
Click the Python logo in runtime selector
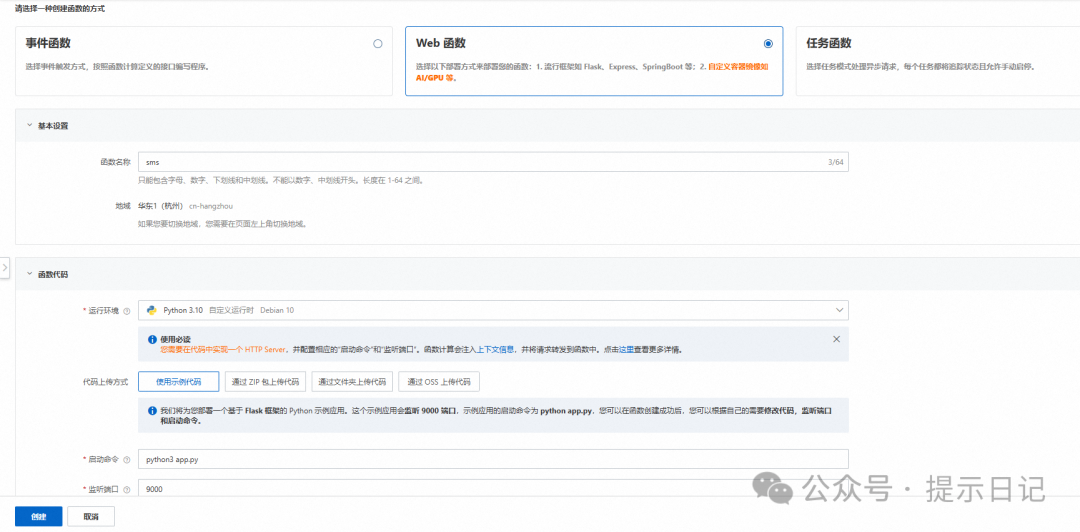[152, 310]
